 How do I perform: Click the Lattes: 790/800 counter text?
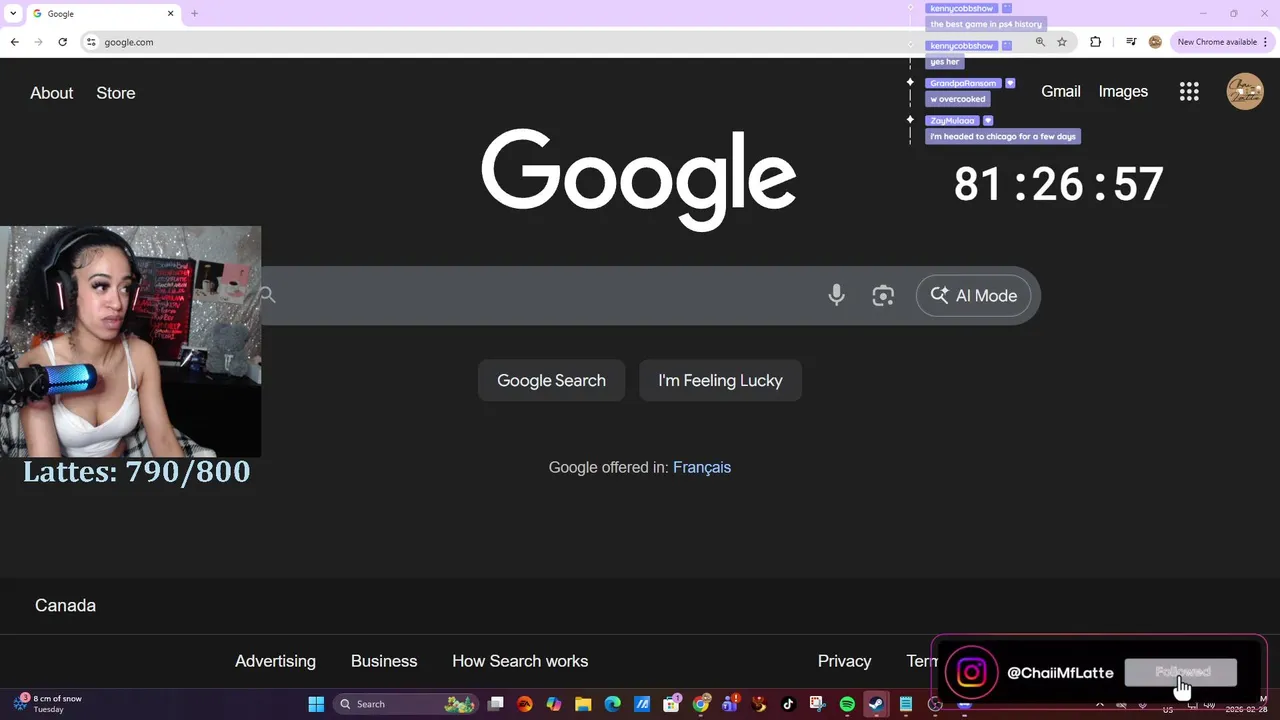pos(137,472)
